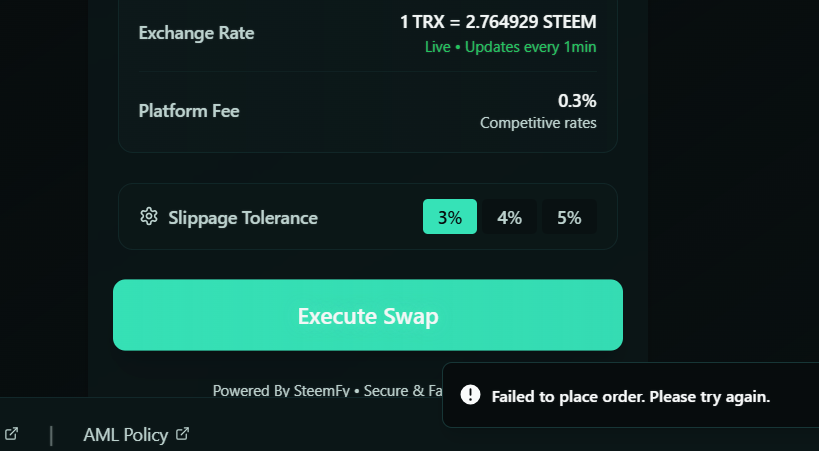
Task: Click the Slippage Tolerance gear icon
Action: [149, 216]
